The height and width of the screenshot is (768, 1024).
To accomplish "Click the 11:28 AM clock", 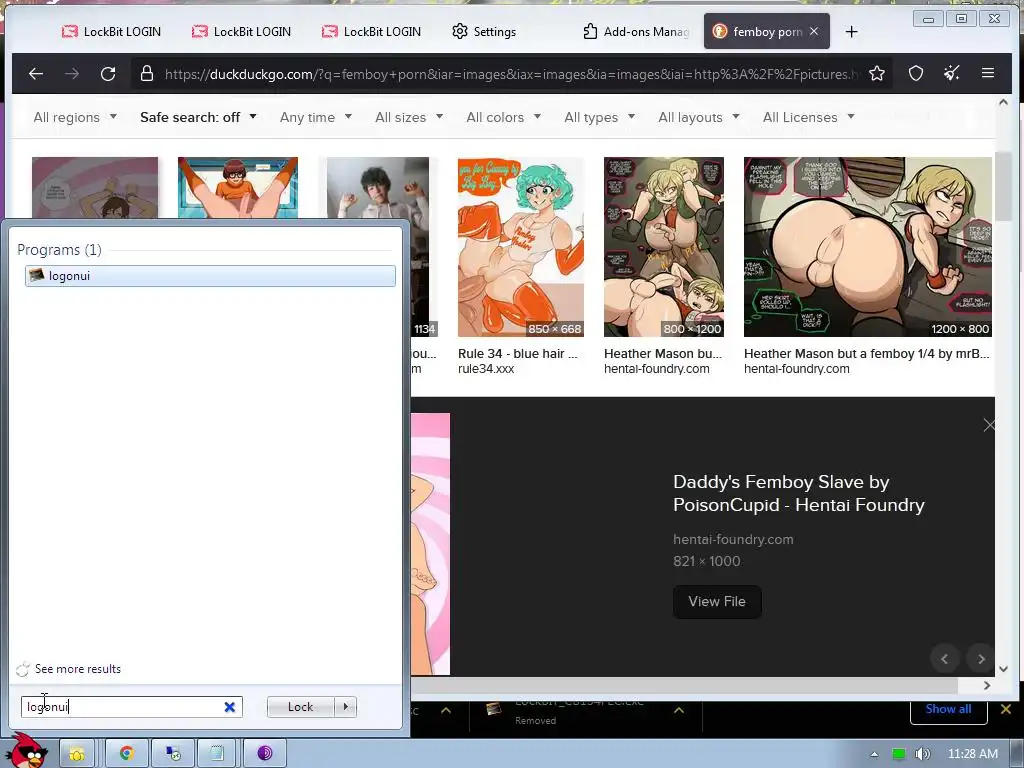I will click(972, 754).
